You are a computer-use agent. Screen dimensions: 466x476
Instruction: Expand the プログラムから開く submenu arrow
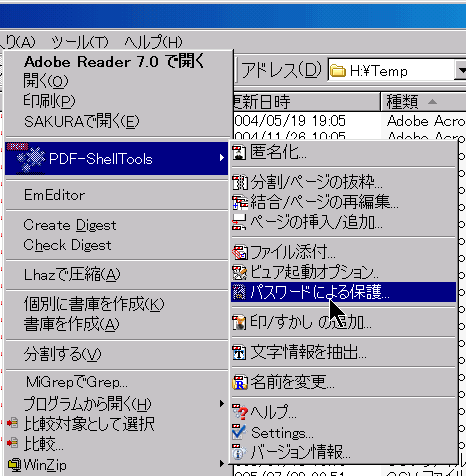(x=222, y=404)
